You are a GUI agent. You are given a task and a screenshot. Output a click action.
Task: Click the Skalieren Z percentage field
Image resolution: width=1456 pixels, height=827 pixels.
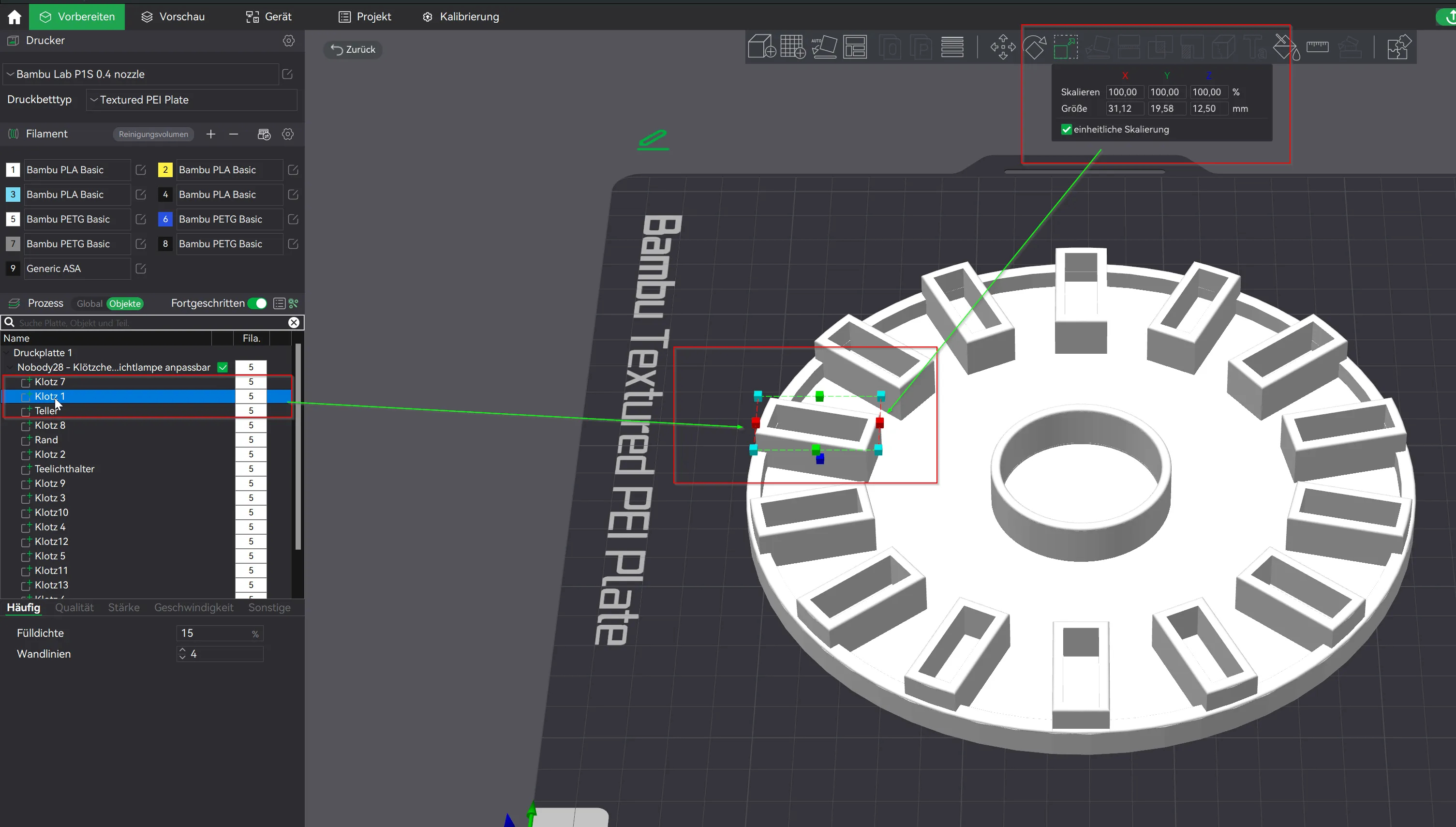click(x=1208, y=92)
